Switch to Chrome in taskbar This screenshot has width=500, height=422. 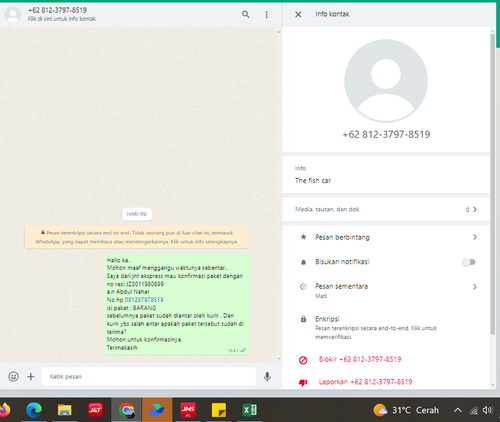(x=126, y=410)
